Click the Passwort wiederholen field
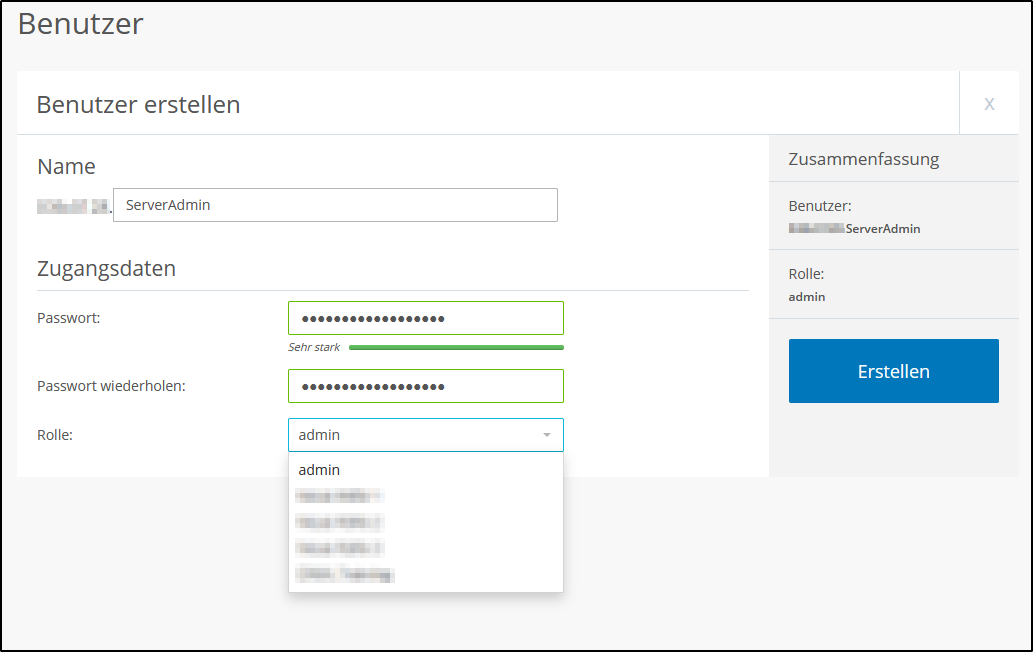1033x652 pixels. pyautogui.click(x=425, y=386)
